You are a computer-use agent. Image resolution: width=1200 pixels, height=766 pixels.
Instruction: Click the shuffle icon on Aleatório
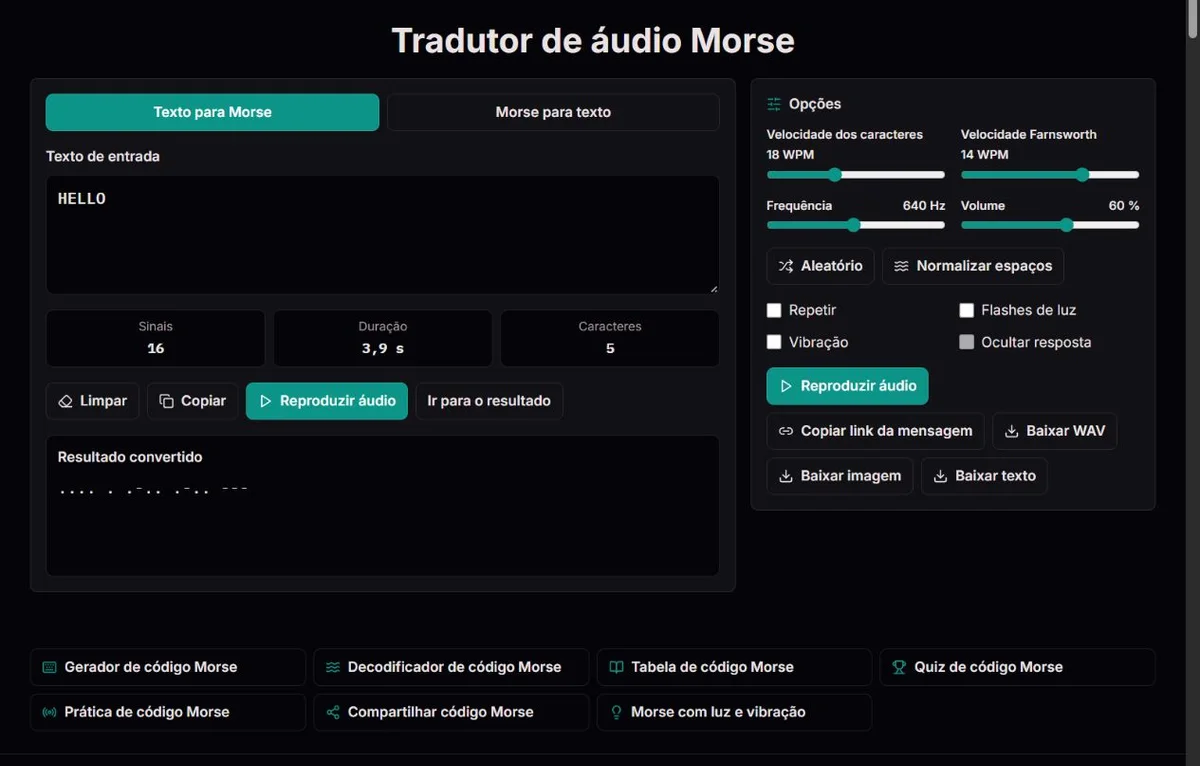point(786,266)
